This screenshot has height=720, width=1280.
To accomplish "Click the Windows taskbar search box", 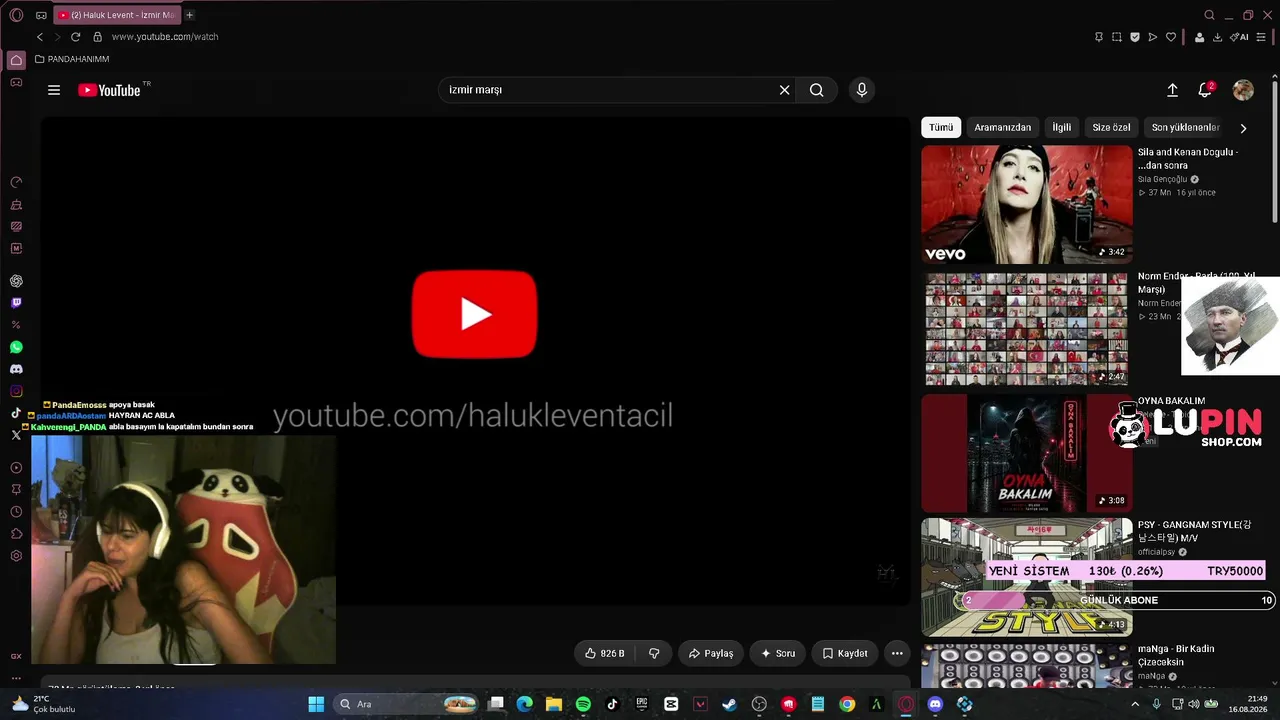I will pos(406,704).
